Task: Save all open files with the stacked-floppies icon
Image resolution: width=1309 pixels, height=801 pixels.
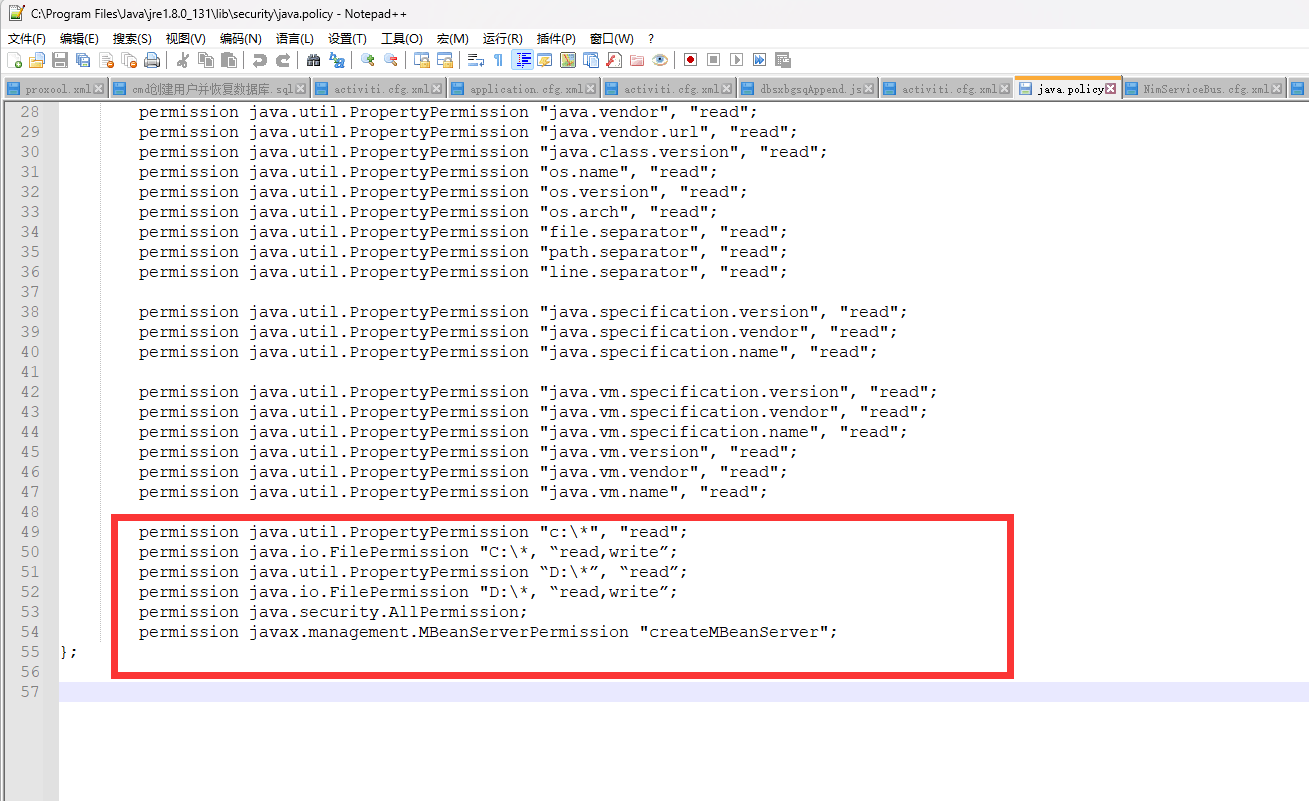Action: click(83, 60)
